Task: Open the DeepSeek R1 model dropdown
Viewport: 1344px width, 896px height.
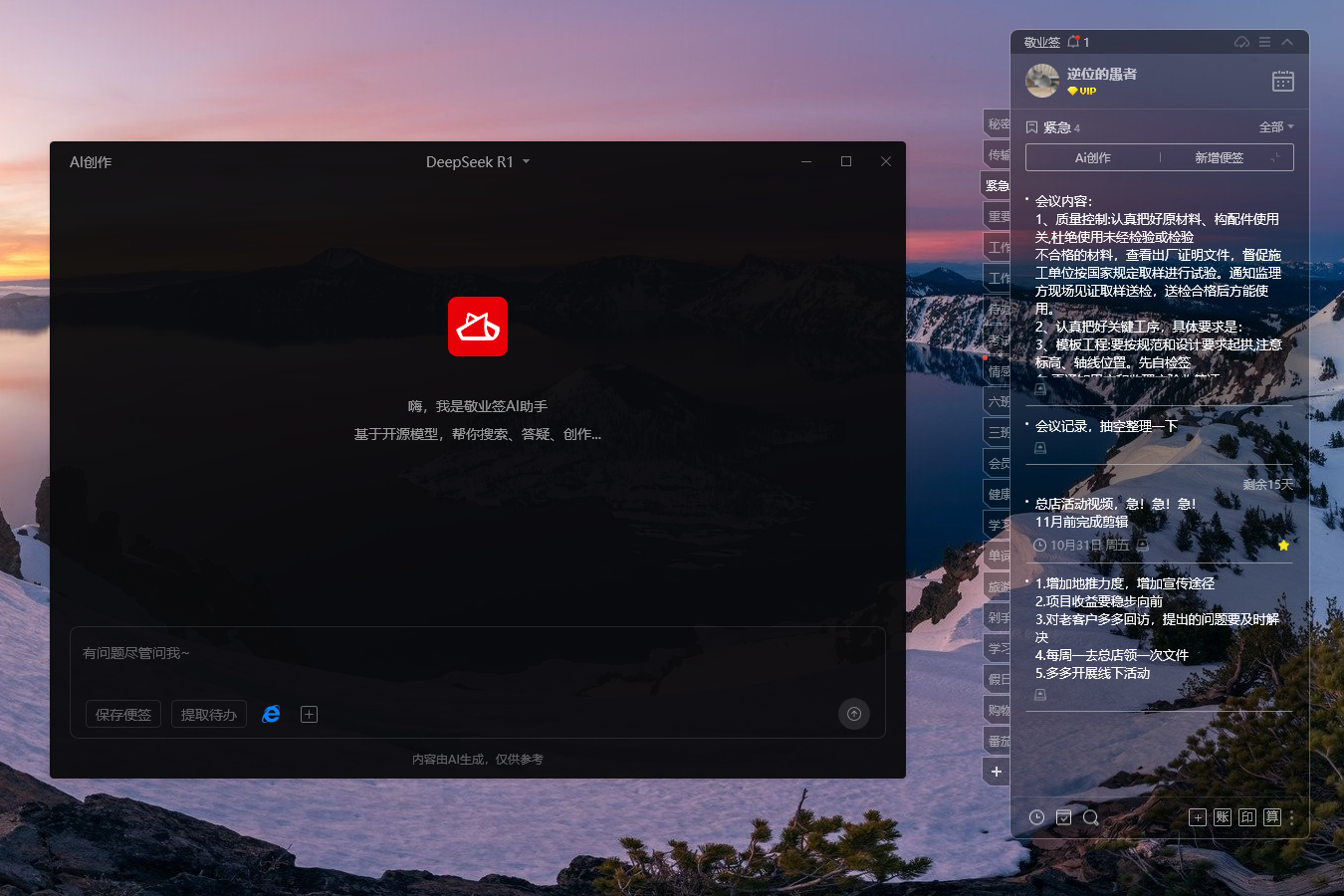Action: point(477,162)
